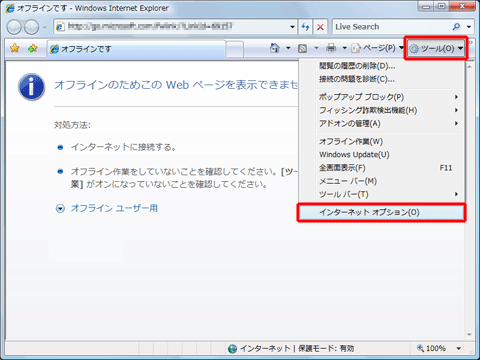This screenshot has height=360, width=480.
Task: Click the Refresh page icon
Action: click(305, 27)
